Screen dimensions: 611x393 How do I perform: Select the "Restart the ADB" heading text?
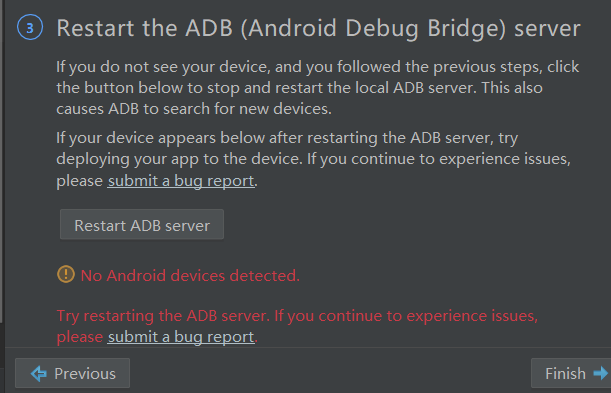pyautogui.click(x=145, y=28)
